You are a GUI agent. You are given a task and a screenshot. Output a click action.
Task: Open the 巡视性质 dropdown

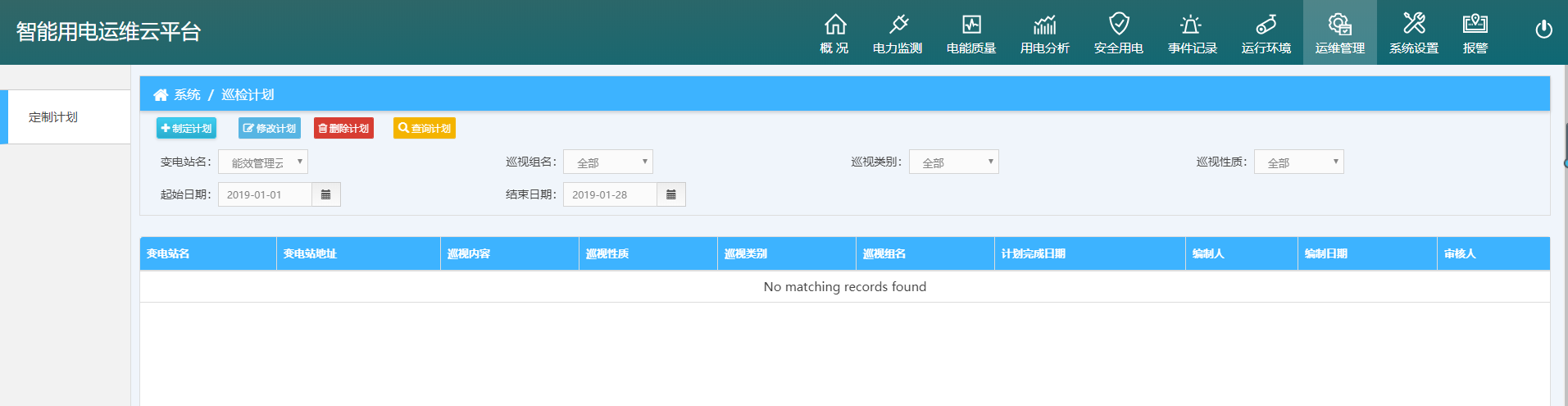tap(1298, 162)
